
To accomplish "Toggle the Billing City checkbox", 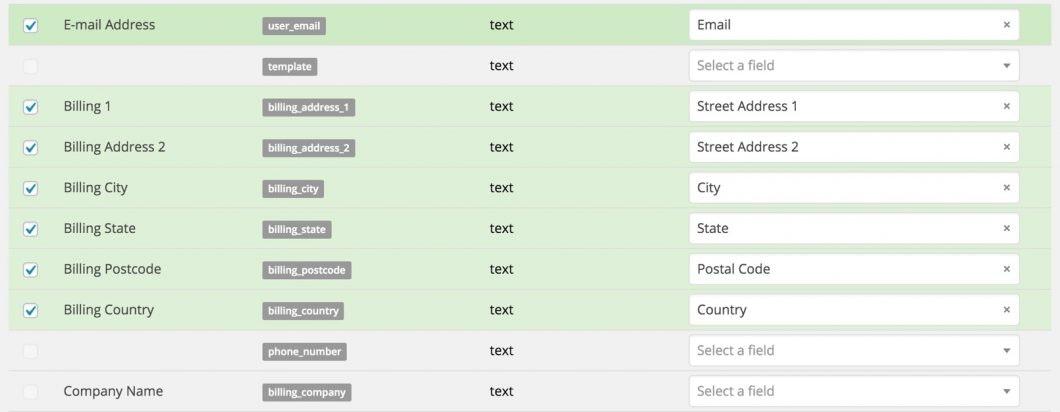I will click(x=30, y=188).
